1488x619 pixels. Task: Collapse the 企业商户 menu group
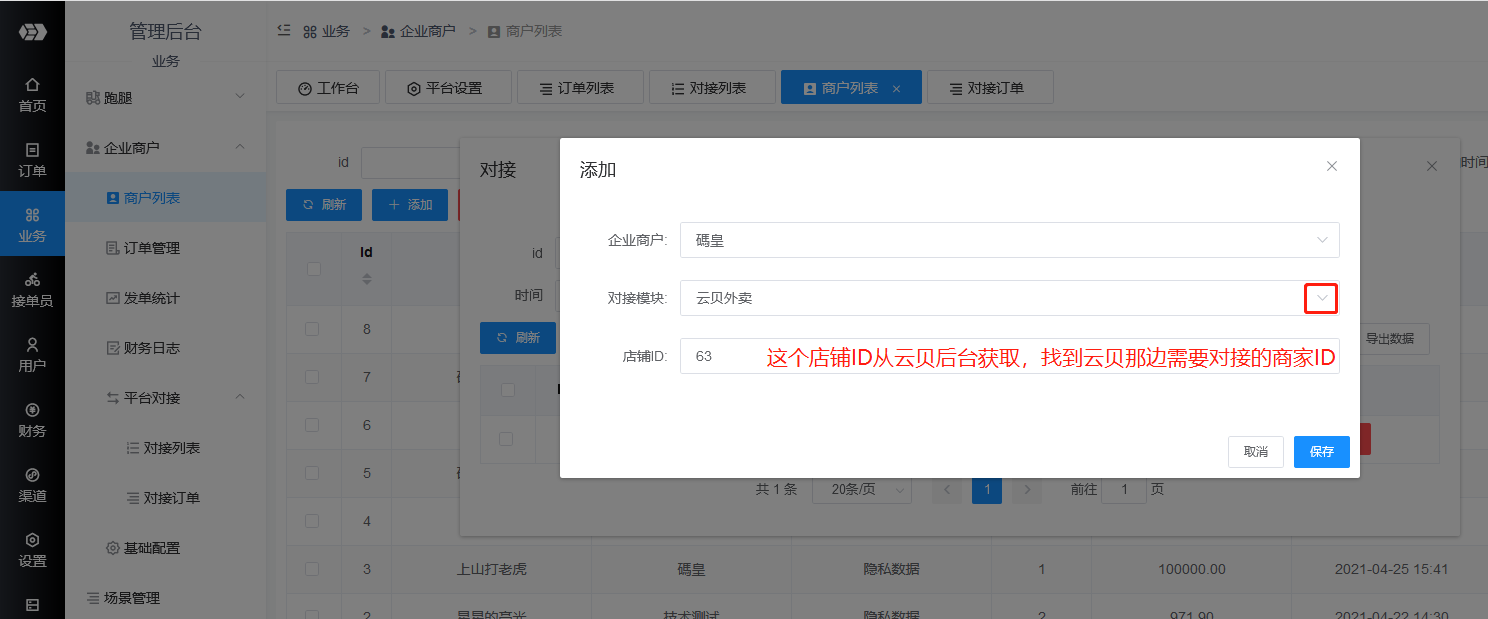click(x=166, y=148)
